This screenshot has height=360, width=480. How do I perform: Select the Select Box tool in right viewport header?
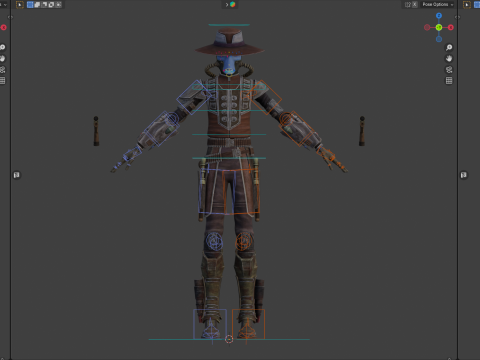467,5
